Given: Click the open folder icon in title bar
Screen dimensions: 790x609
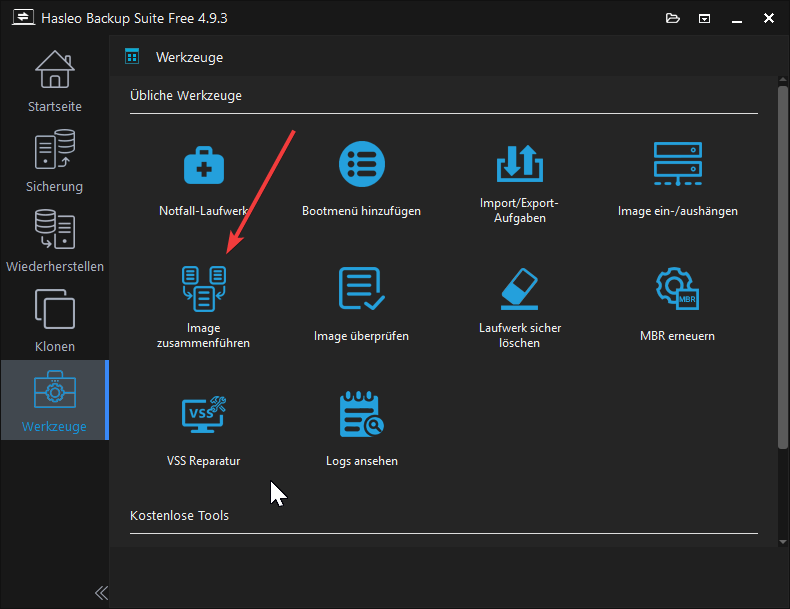Looking at the screenshot, I should click(673, 19).
